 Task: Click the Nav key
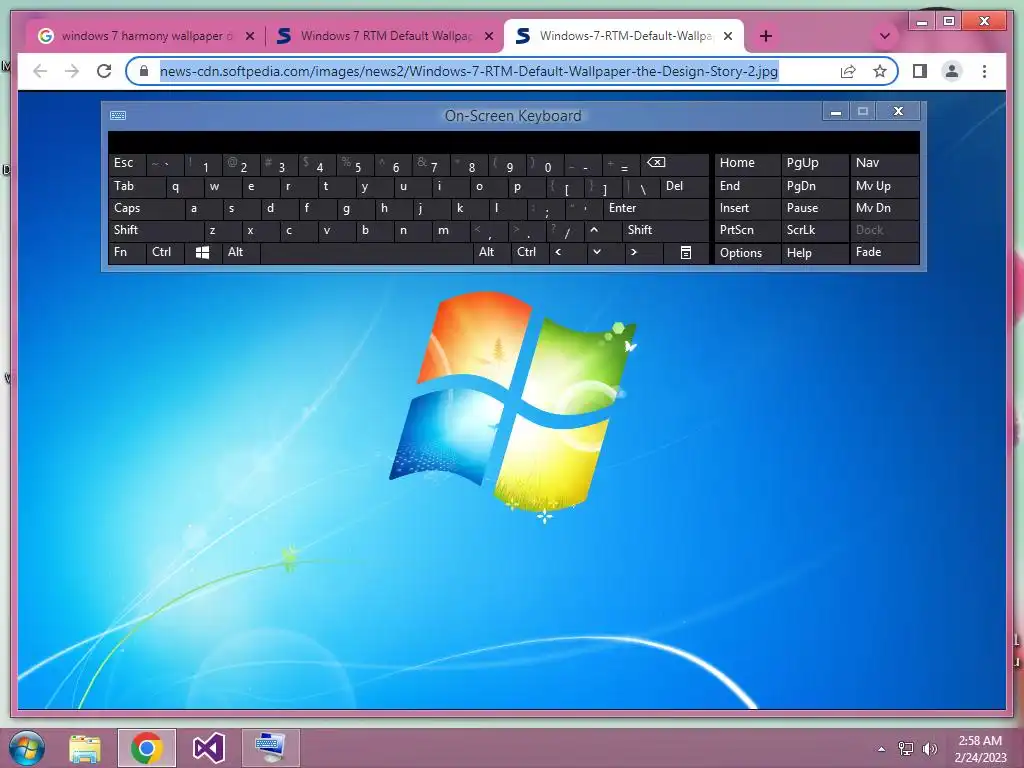tap(884, 164)
